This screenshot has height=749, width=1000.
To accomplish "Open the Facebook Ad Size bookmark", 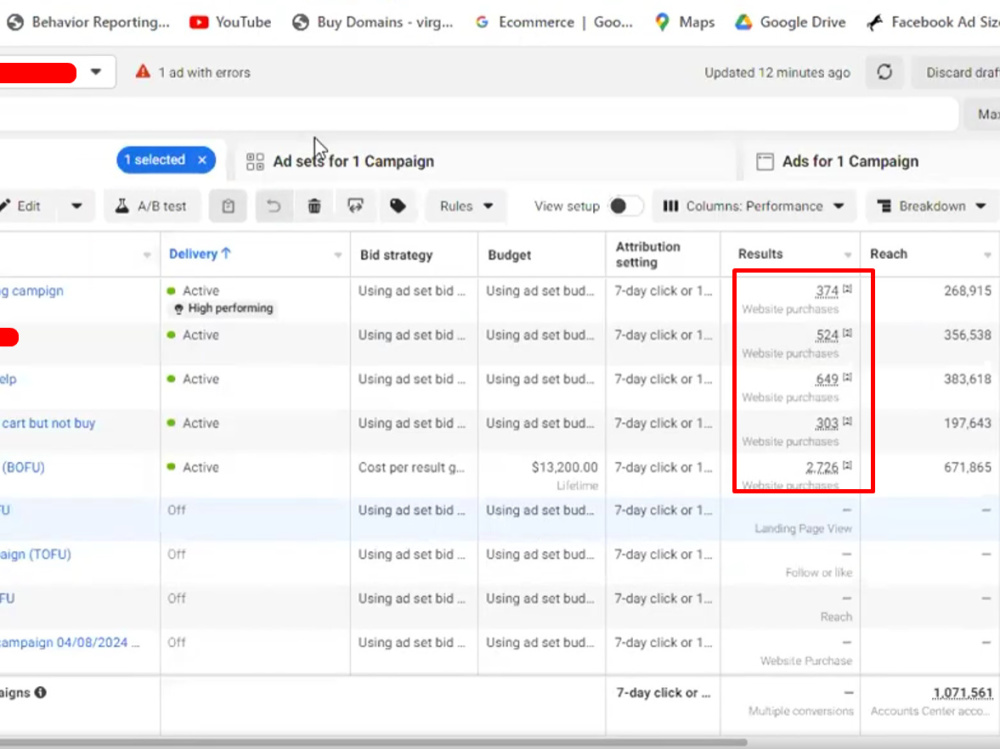I will coord(932,22).
